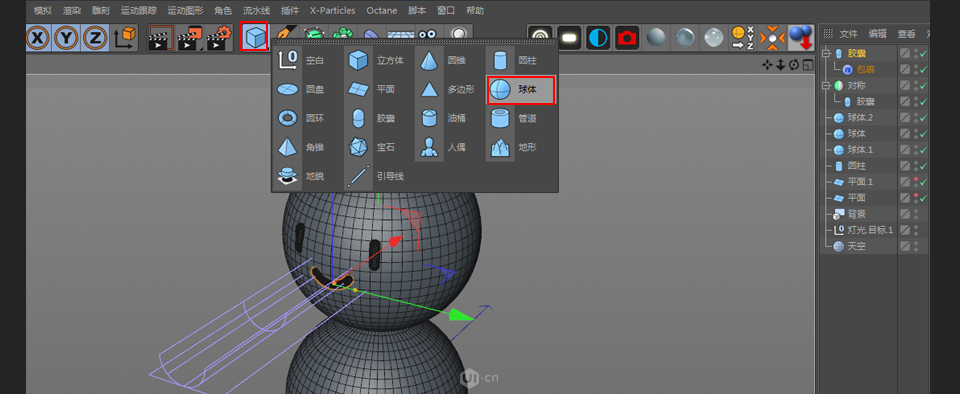Click Octane area light icon
This screenshot has height=394, width=960.
569,38
